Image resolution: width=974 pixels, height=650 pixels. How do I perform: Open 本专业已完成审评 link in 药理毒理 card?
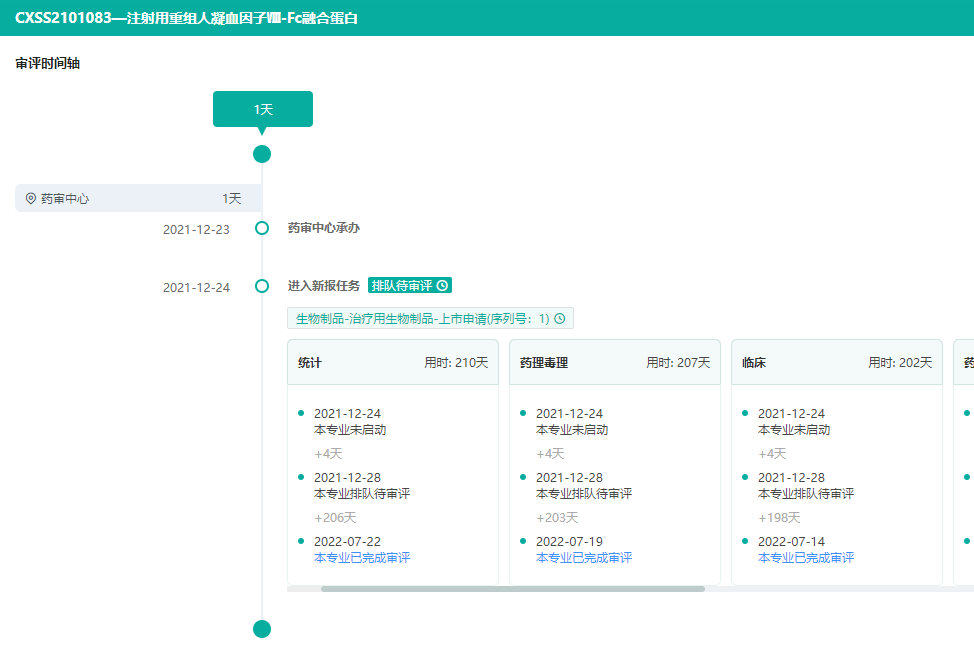[584, 558]
